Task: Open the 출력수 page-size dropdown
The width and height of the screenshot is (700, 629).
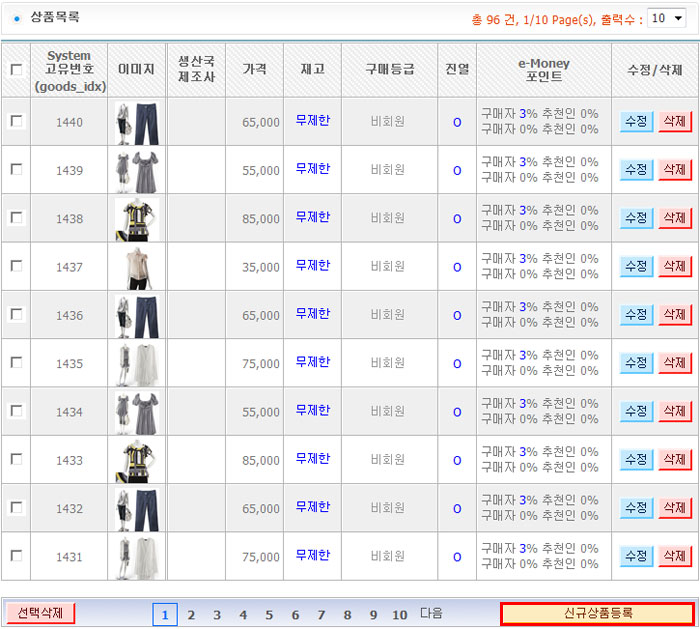Action: point(666,18)
